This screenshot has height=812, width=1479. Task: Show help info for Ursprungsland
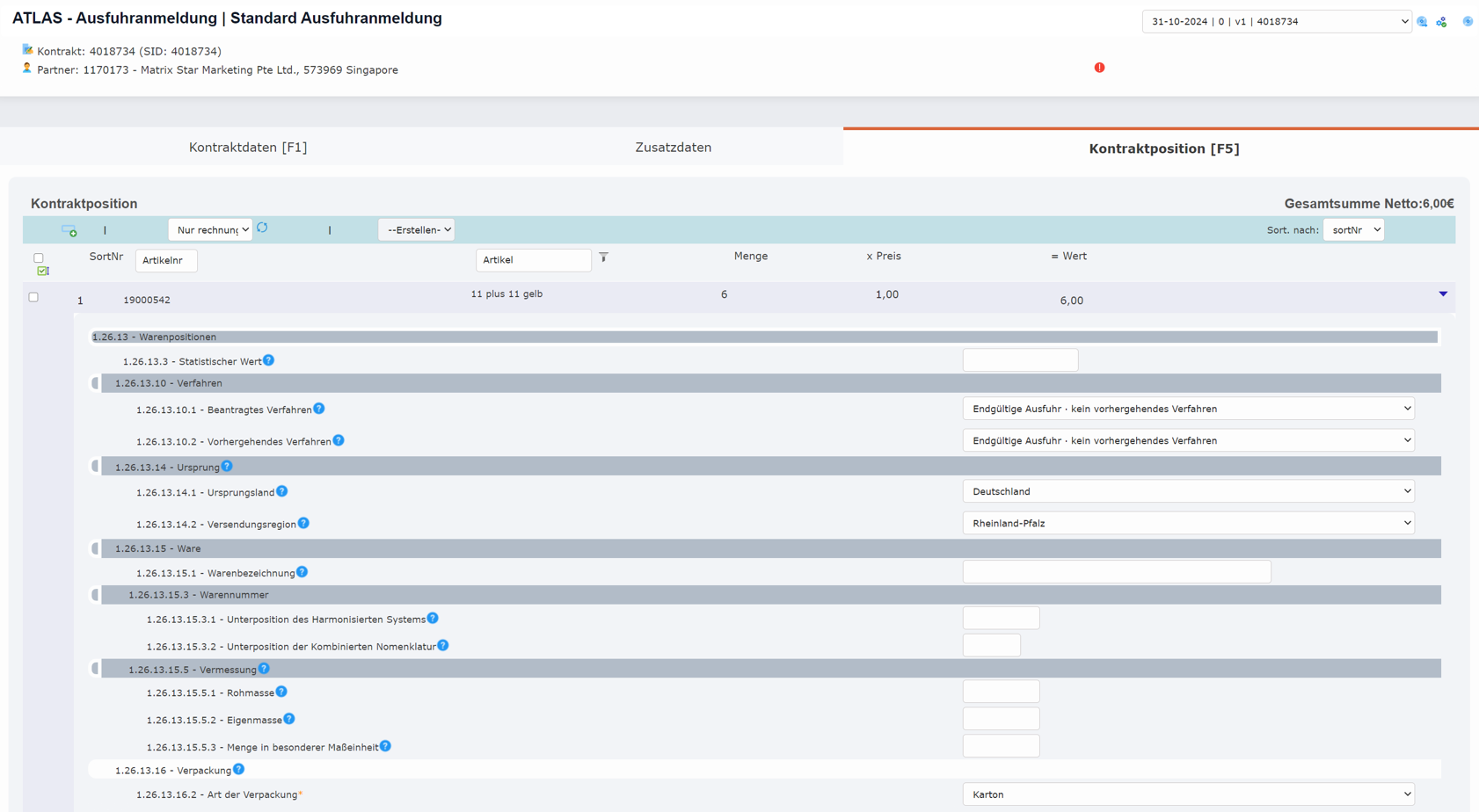(x=282, y=491)
